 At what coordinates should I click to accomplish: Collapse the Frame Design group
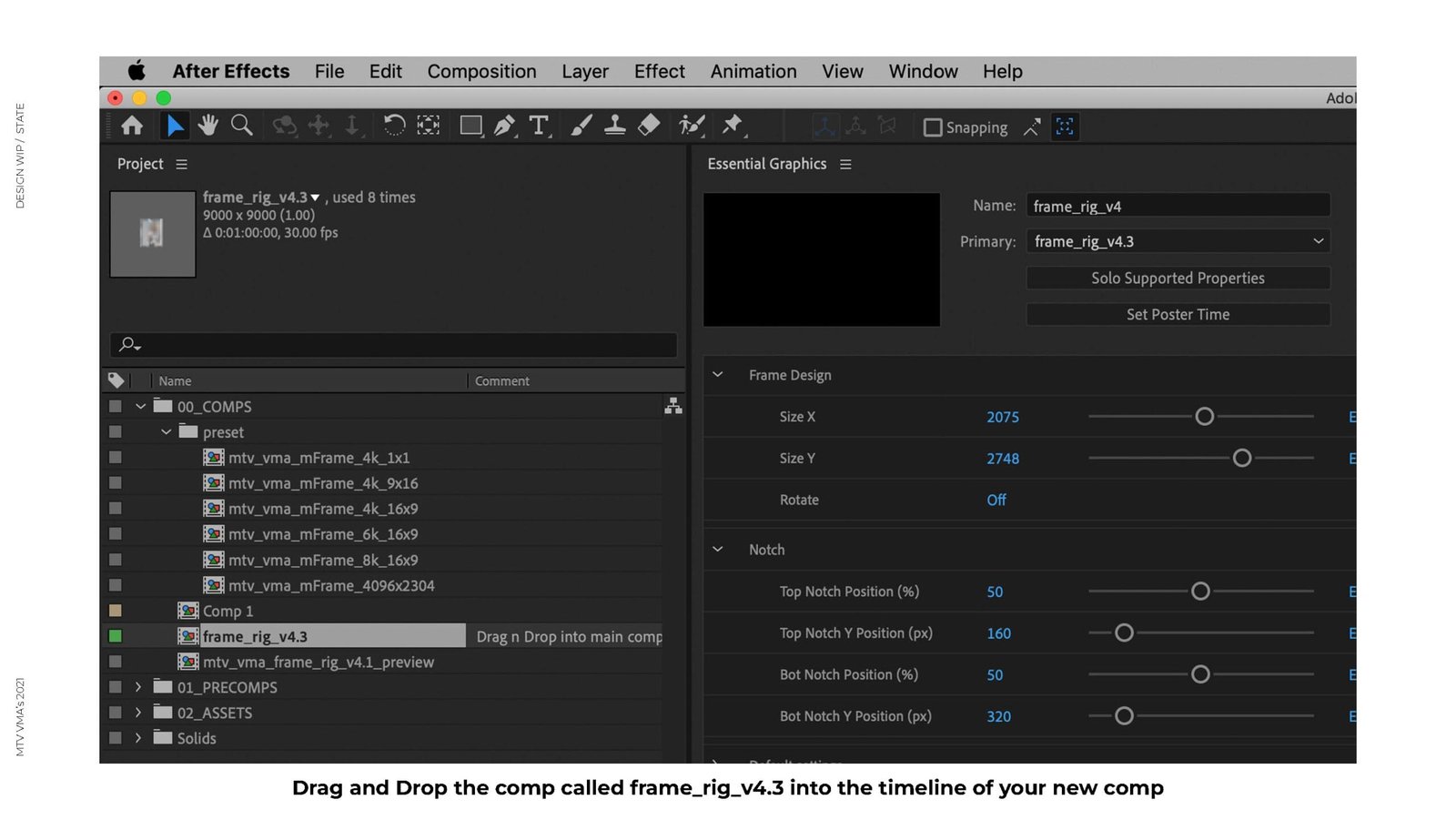717,375
